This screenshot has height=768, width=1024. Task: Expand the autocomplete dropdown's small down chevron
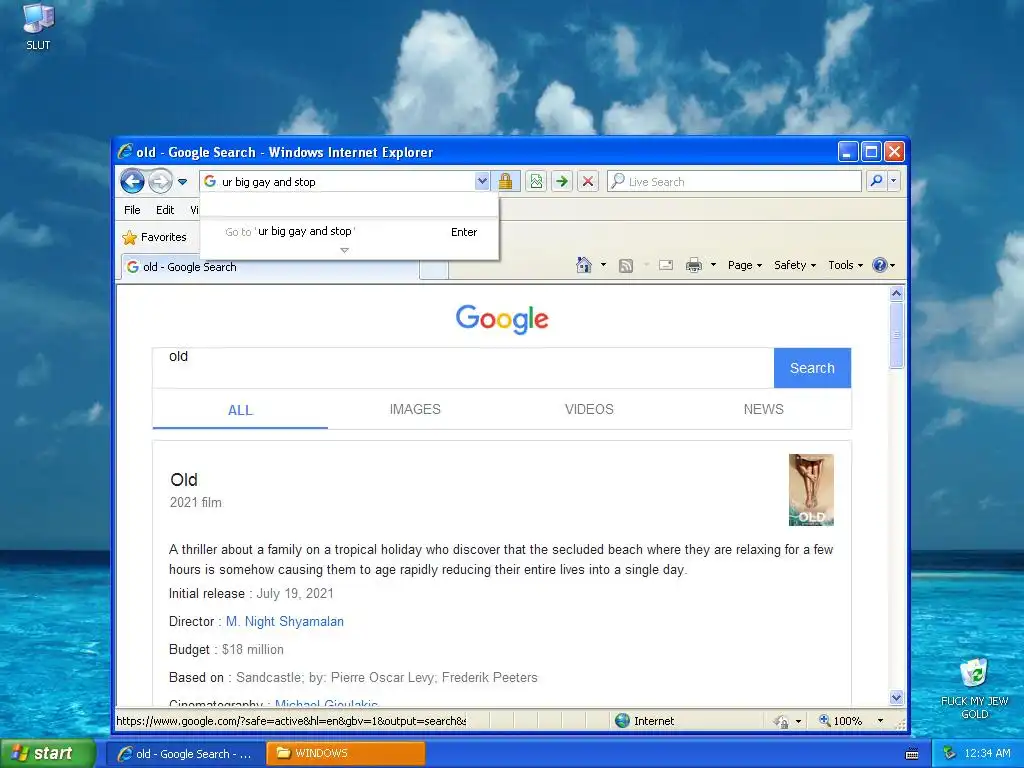point(344,250)
